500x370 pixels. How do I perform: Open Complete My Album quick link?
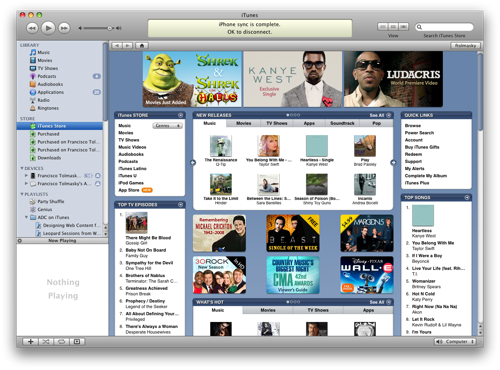[x=426, y=176]
